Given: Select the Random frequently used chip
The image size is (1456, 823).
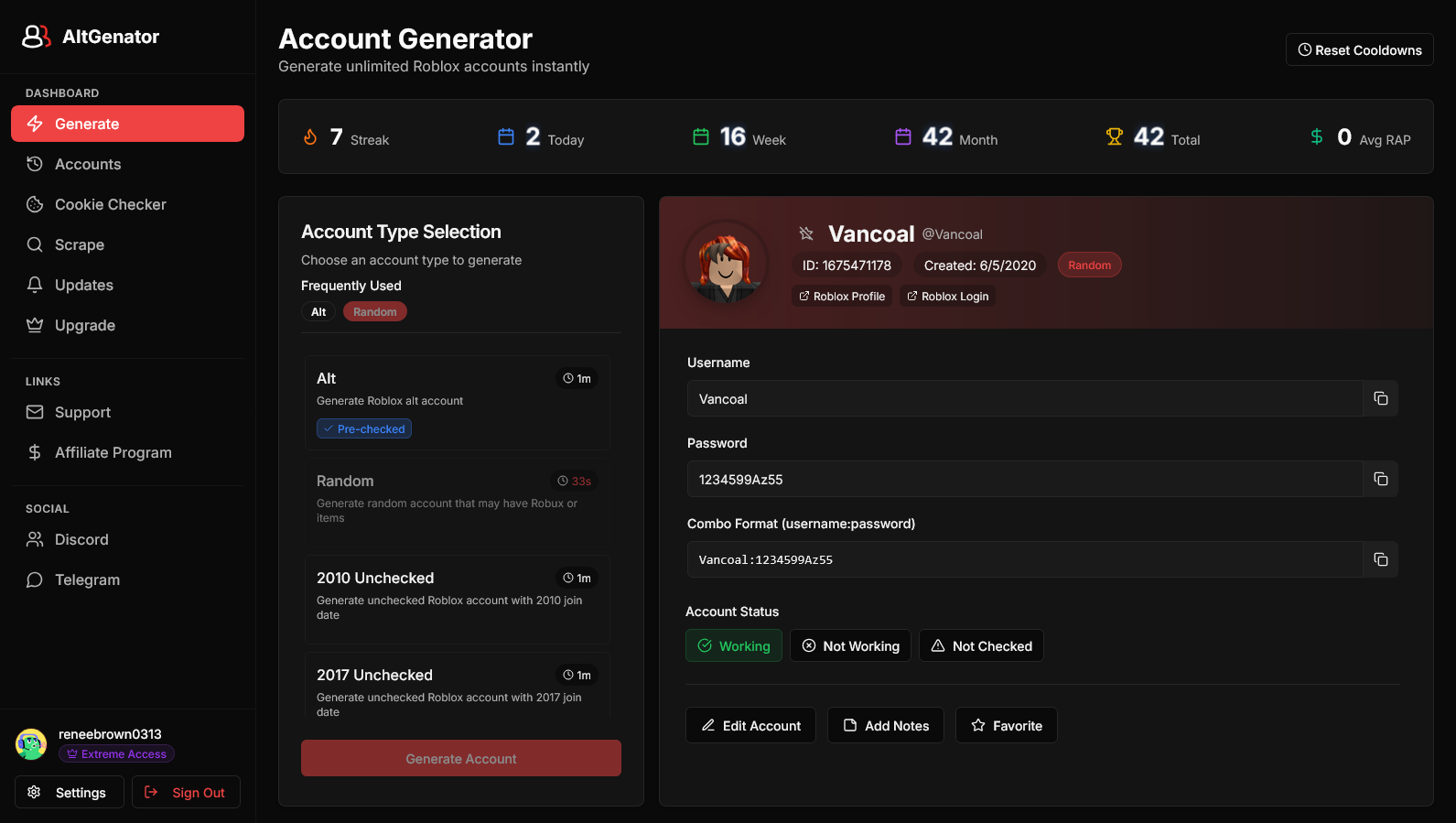Looking at the screenshot, I should [375, 311].
